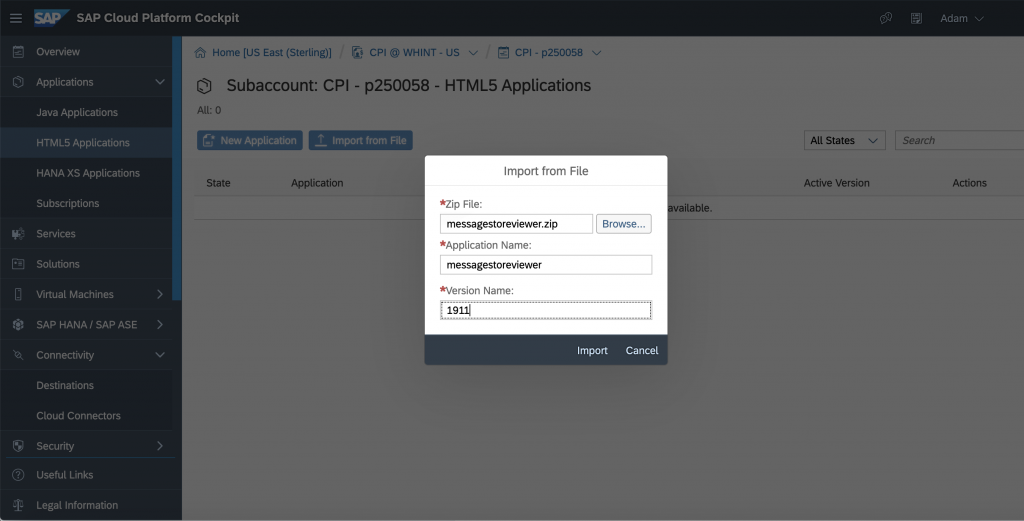Open the notifications list icon in header
Image resolution: width=1024 pixels, height=521 pixels.
click(x=916, y=18)
